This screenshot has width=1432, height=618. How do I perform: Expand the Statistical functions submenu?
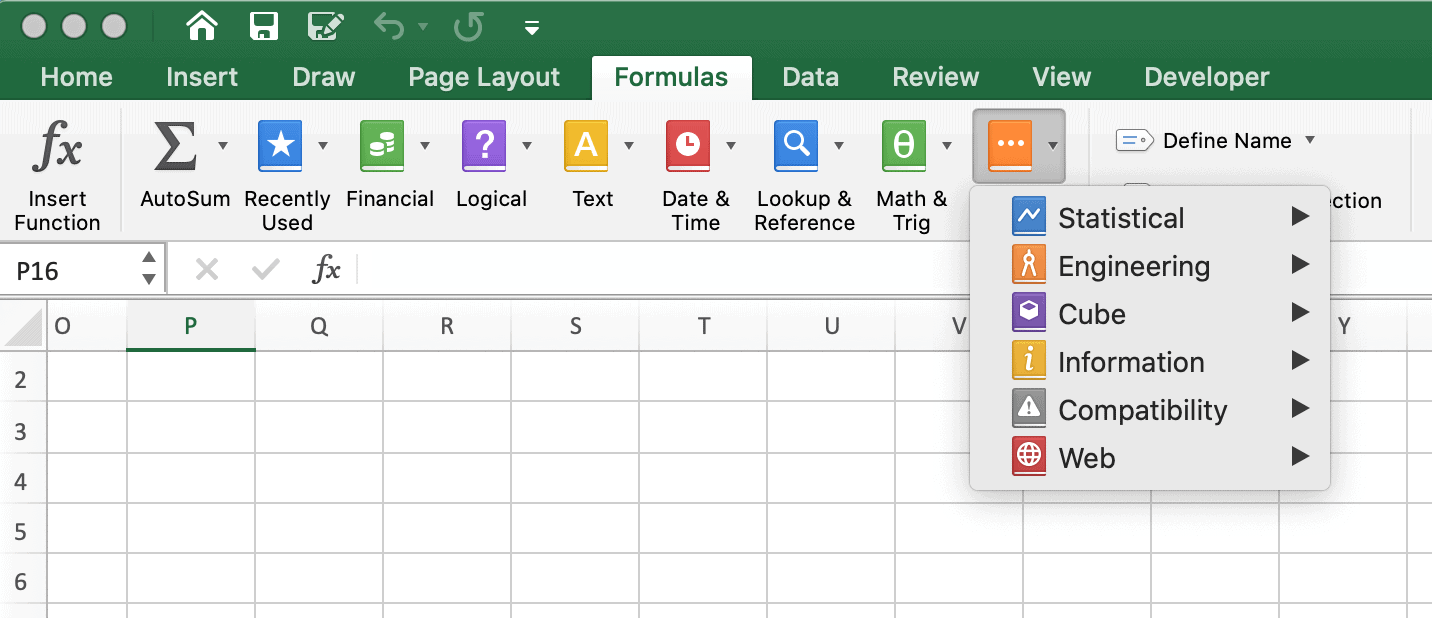coord(1121,217)
